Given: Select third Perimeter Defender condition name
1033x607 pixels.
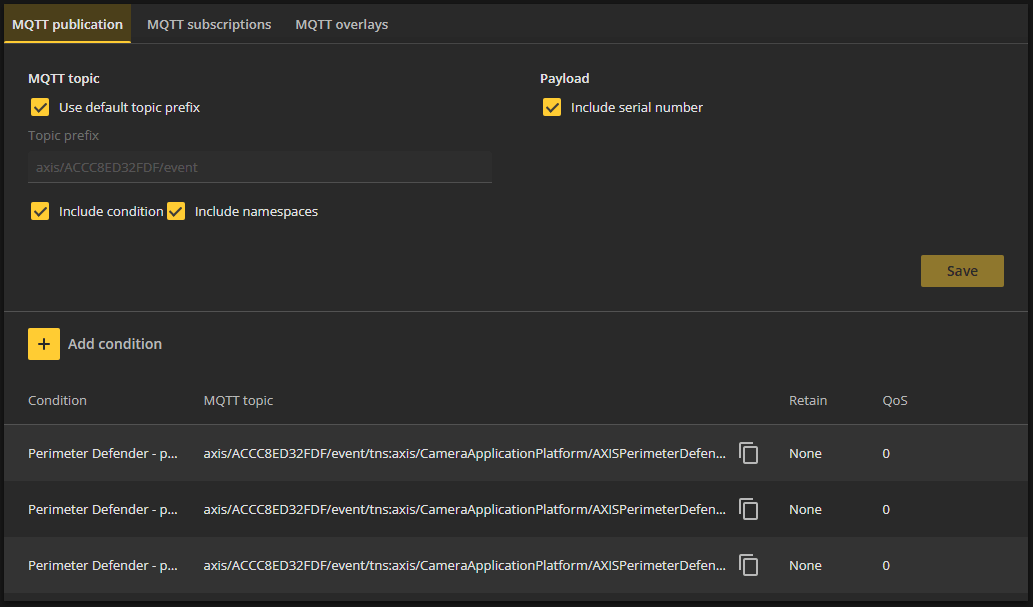Looking at the screenshot, I should pyautogui.click(x=103, y=565).
